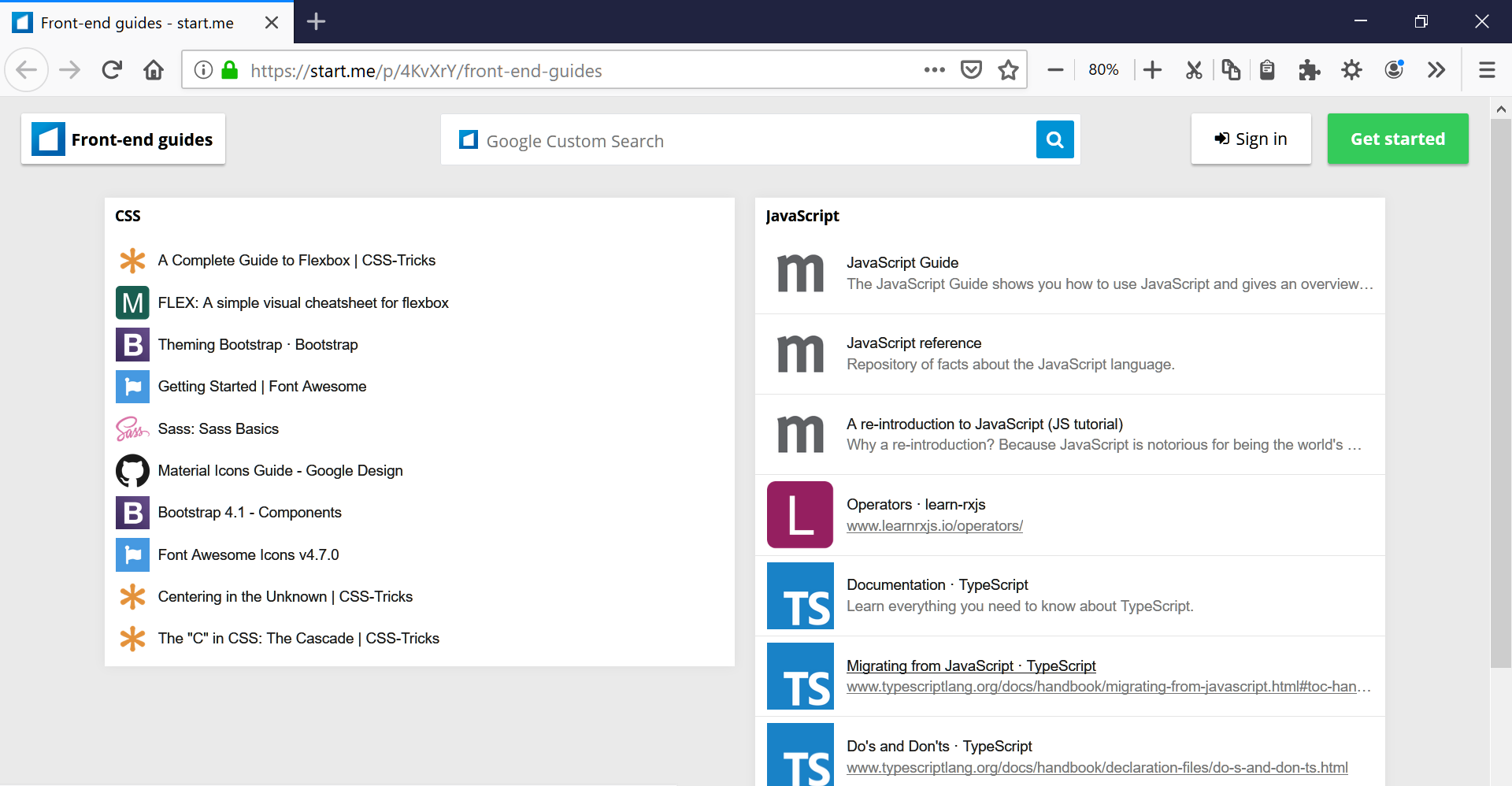This screenshot has width=1512, height=786.
Task: Click the start.me logo in the page header
Action: point(47,139)
